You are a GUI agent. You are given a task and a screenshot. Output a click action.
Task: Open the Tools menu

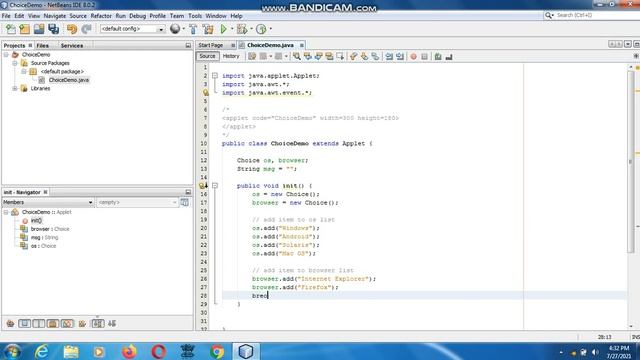coord(195,16)
